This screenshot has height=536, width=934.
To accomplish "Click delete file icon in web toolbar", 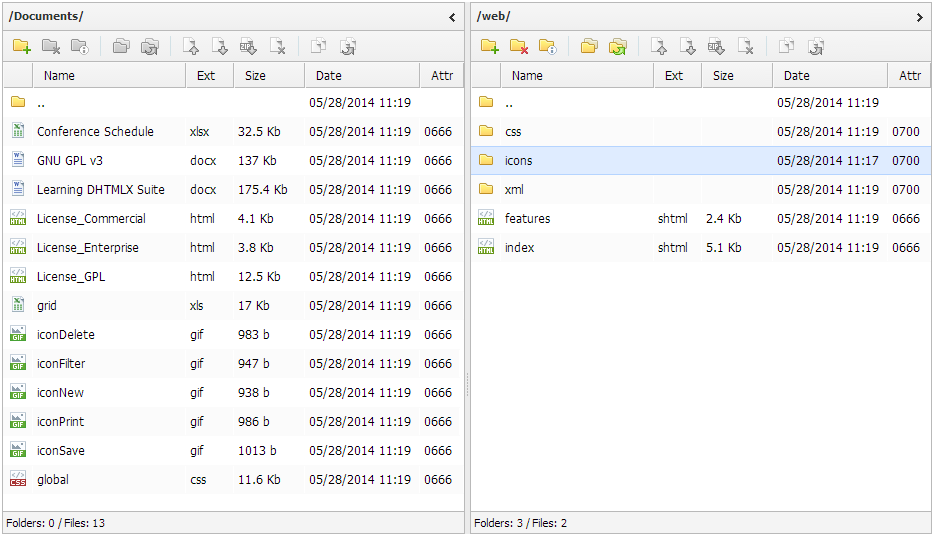I will click(x=746, y=46).
